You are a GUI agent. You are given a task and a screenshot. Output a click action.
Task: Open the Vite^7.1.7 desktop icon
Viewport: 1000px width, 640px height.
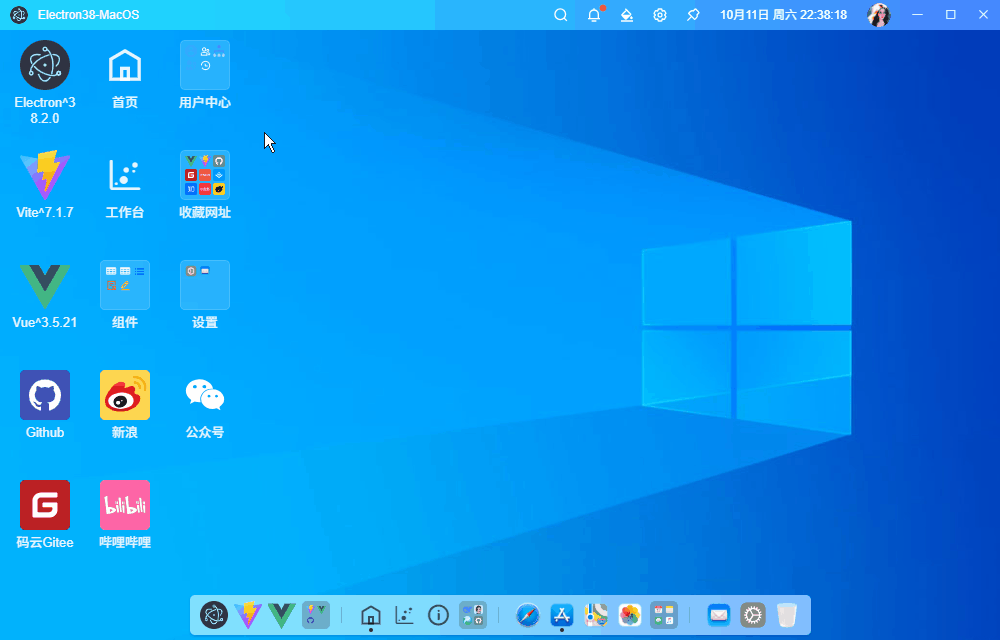point(45,175)
